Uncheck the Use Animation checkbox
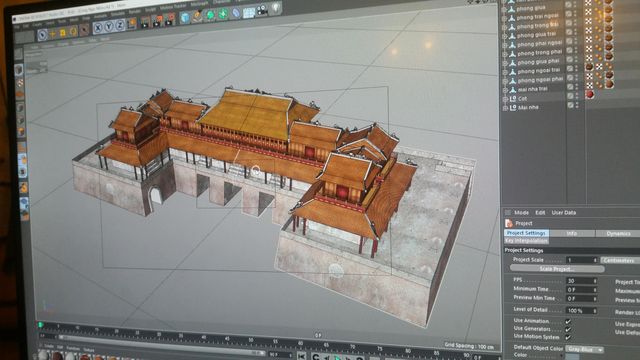Image resolution: width=640 pixels, height=360 pixels. click(x=568, y=321)
